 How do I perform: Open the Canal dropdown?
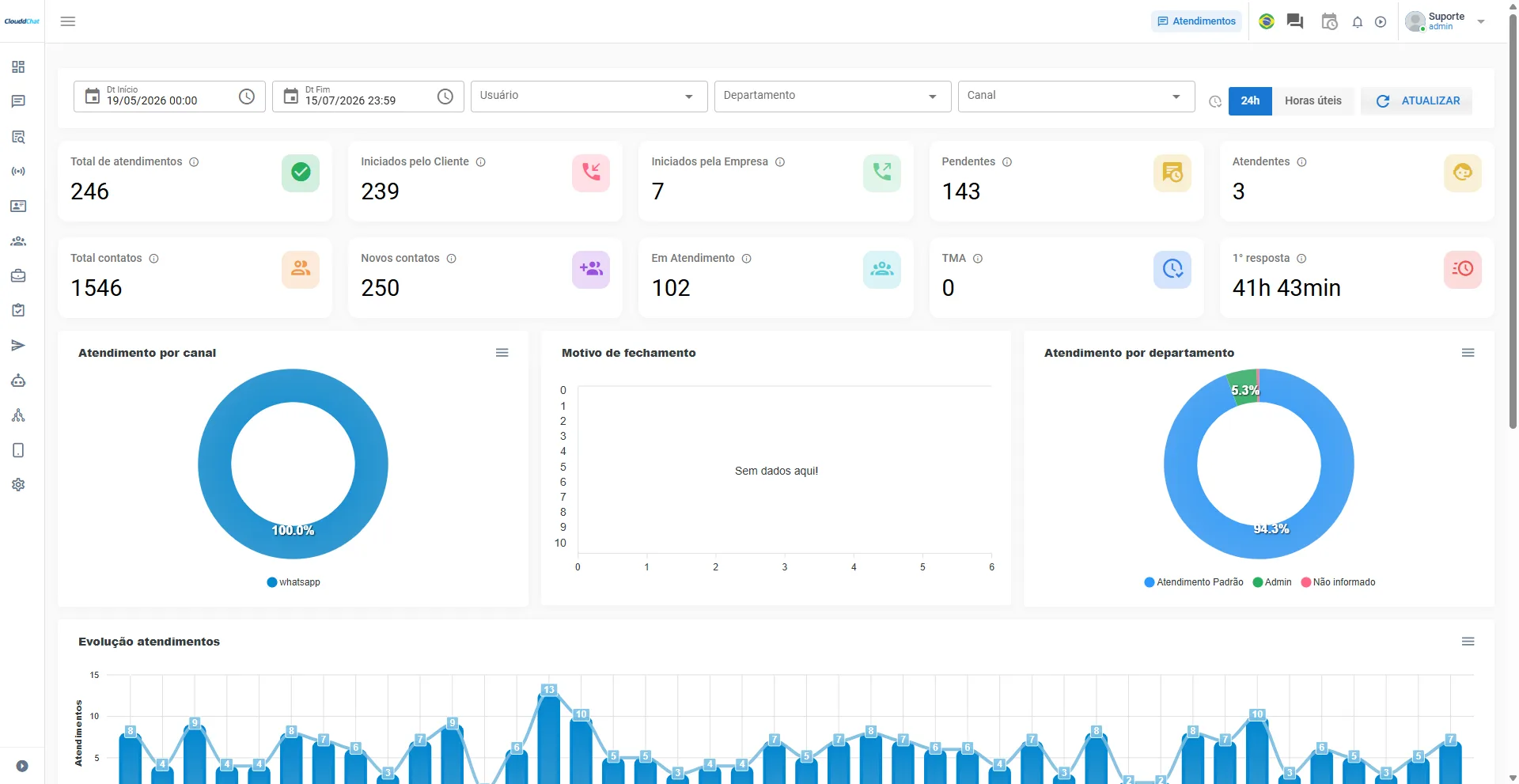pos(1077,97)
